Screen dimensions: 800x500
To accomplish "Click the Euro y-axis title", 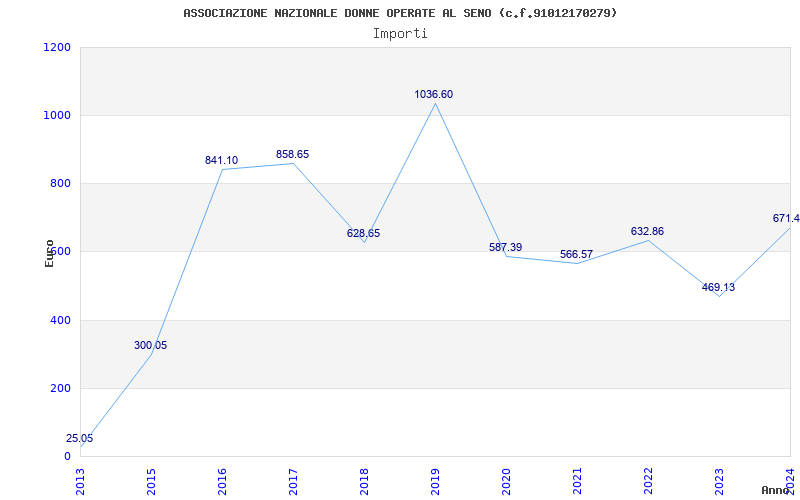I will point(49,254).
